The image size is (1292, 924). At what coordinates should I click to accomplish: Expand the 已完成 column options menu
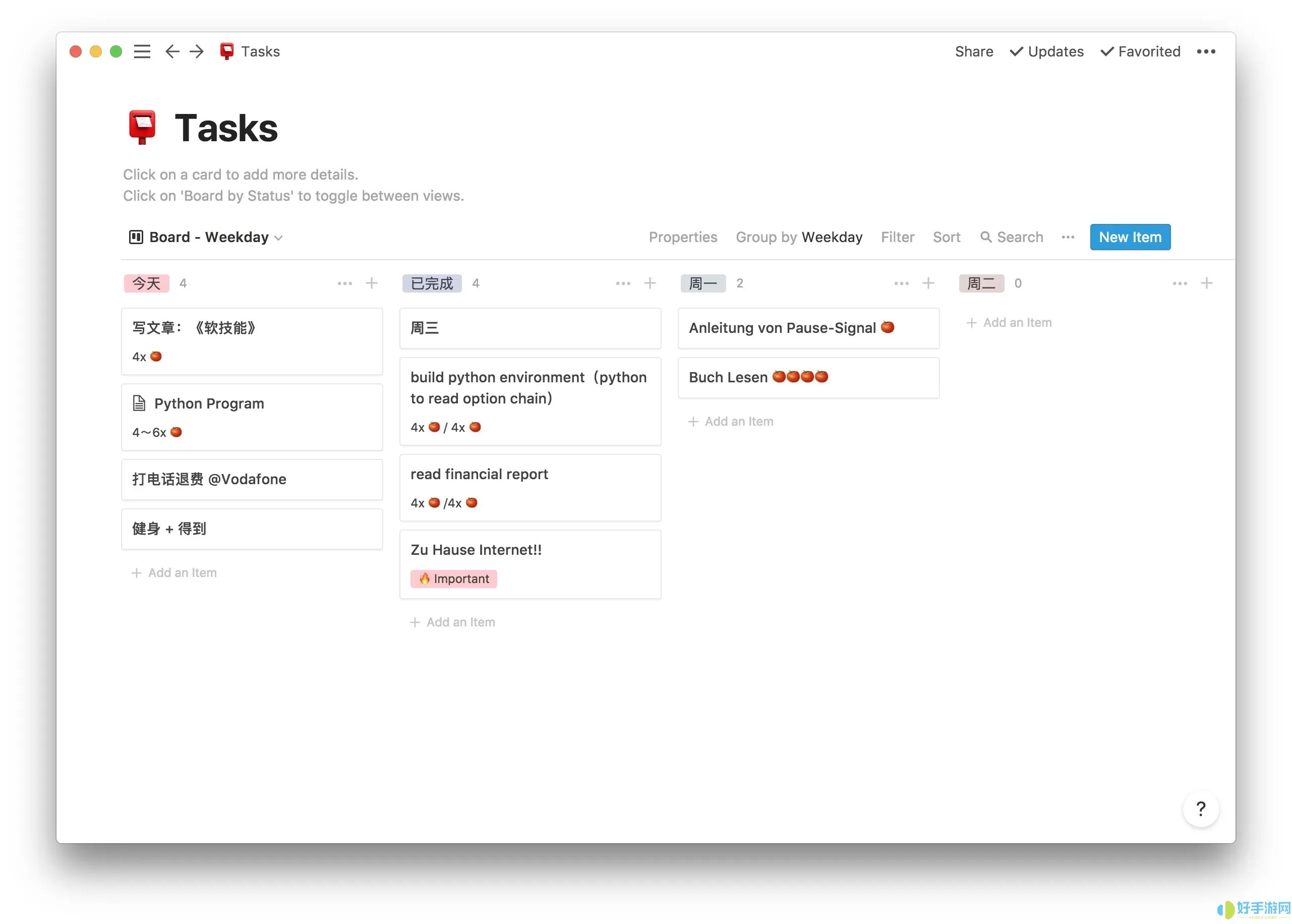pyautogui.click(x=623, y=283)
